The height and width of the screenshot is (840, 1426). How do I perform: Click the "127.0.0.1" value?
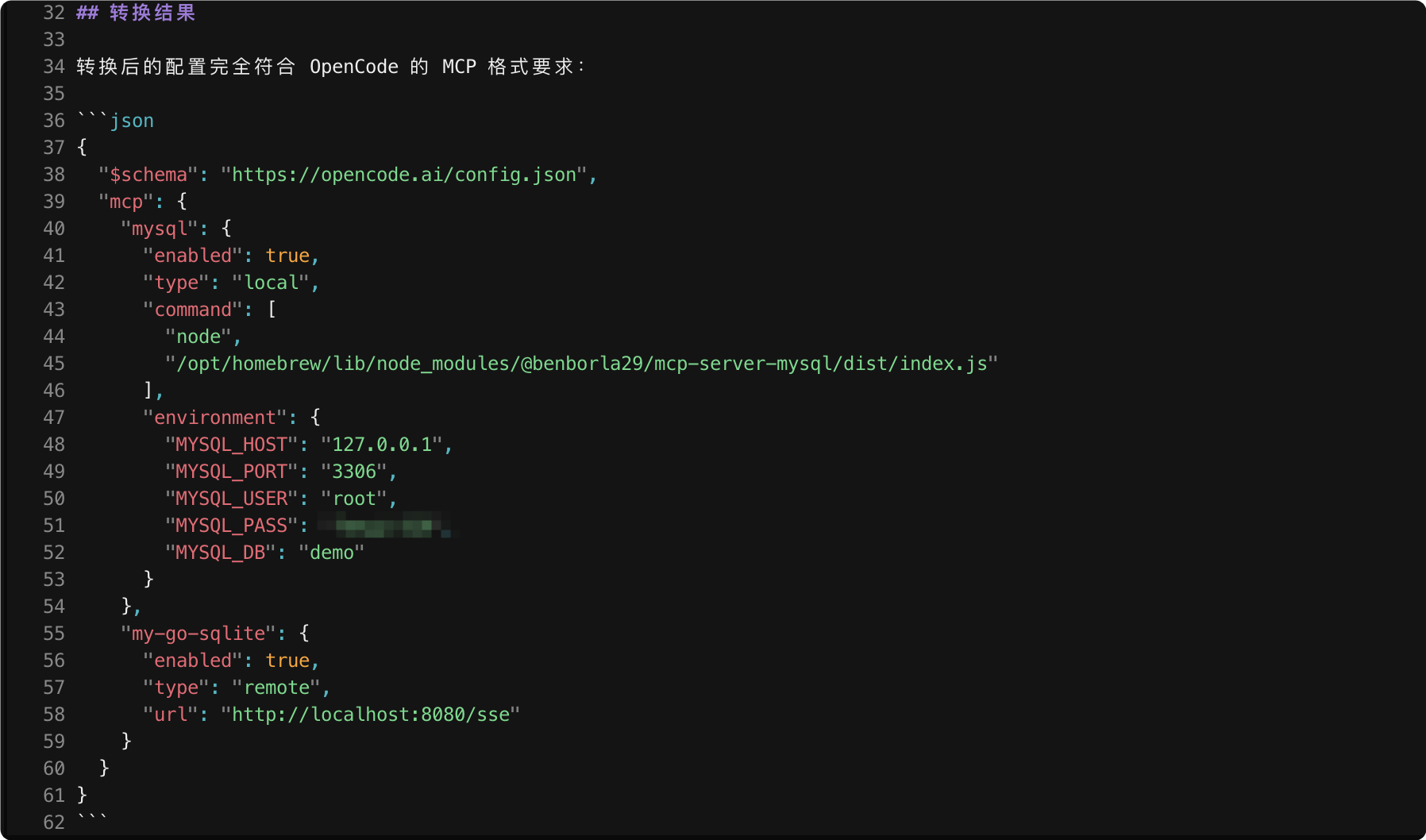[x=382, y=445]
